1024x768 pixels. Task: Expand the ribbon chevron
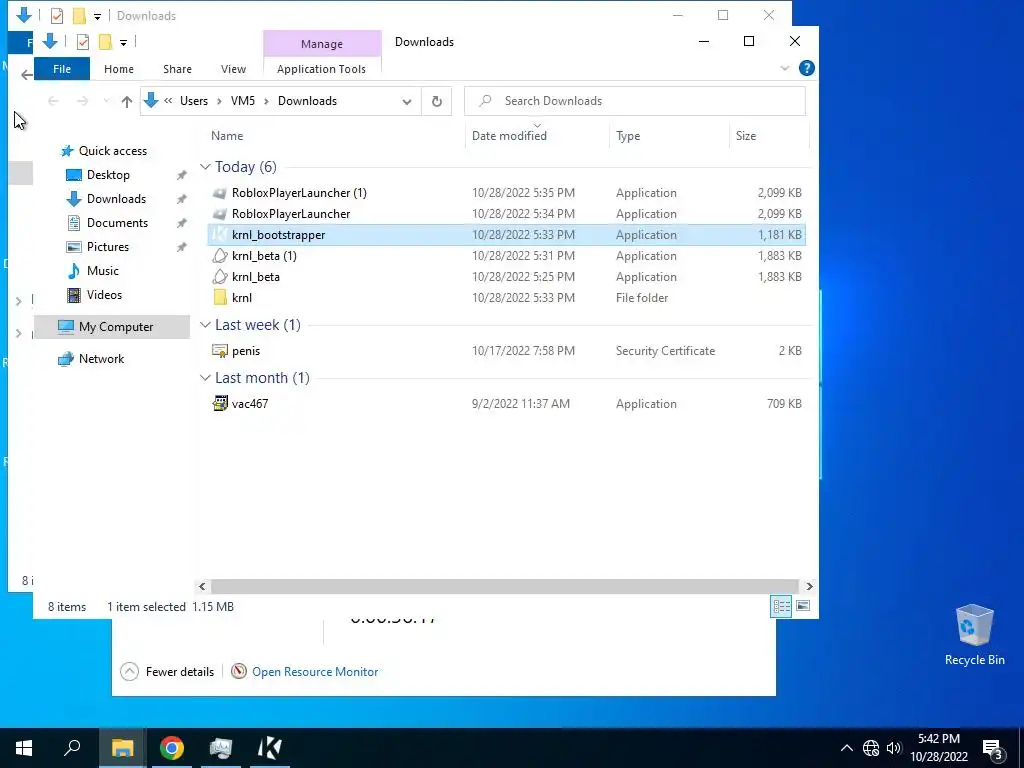(x=785, y=68)
